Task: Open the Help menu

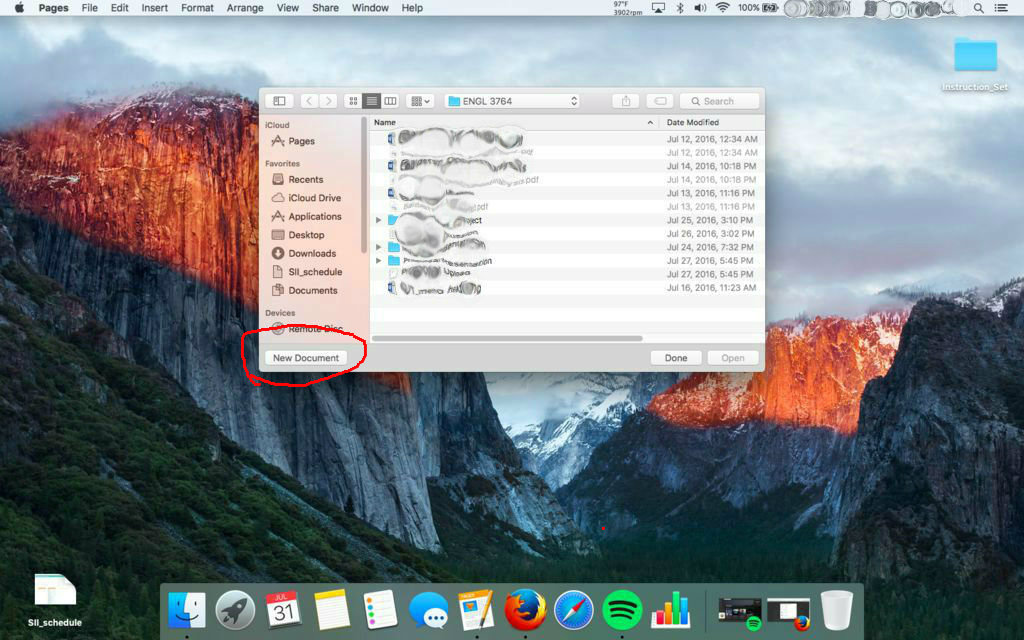Action: coord(412,8)
